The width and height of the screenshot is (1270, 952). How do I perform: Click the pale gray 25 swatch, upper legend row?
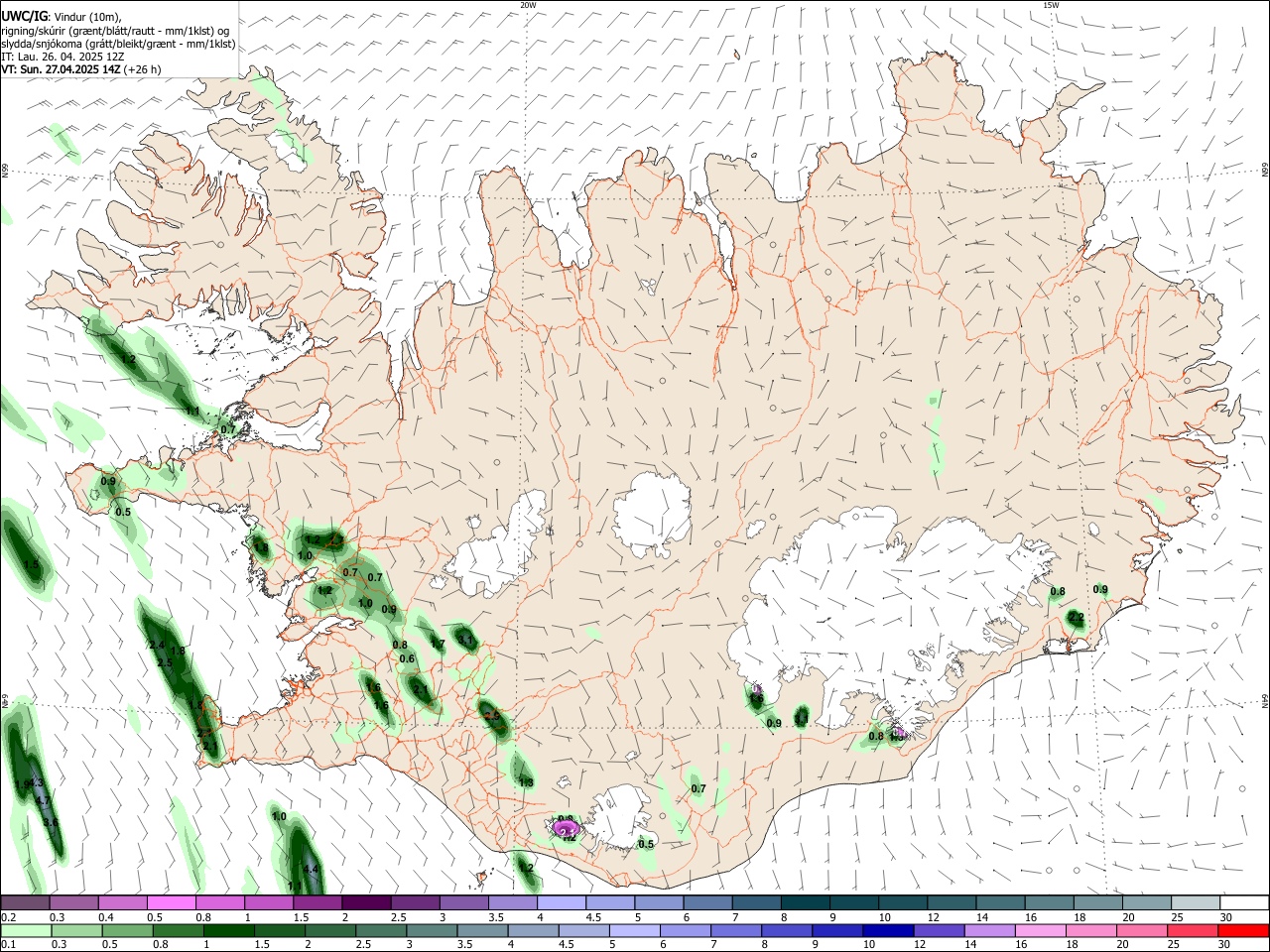point(1196,903)
